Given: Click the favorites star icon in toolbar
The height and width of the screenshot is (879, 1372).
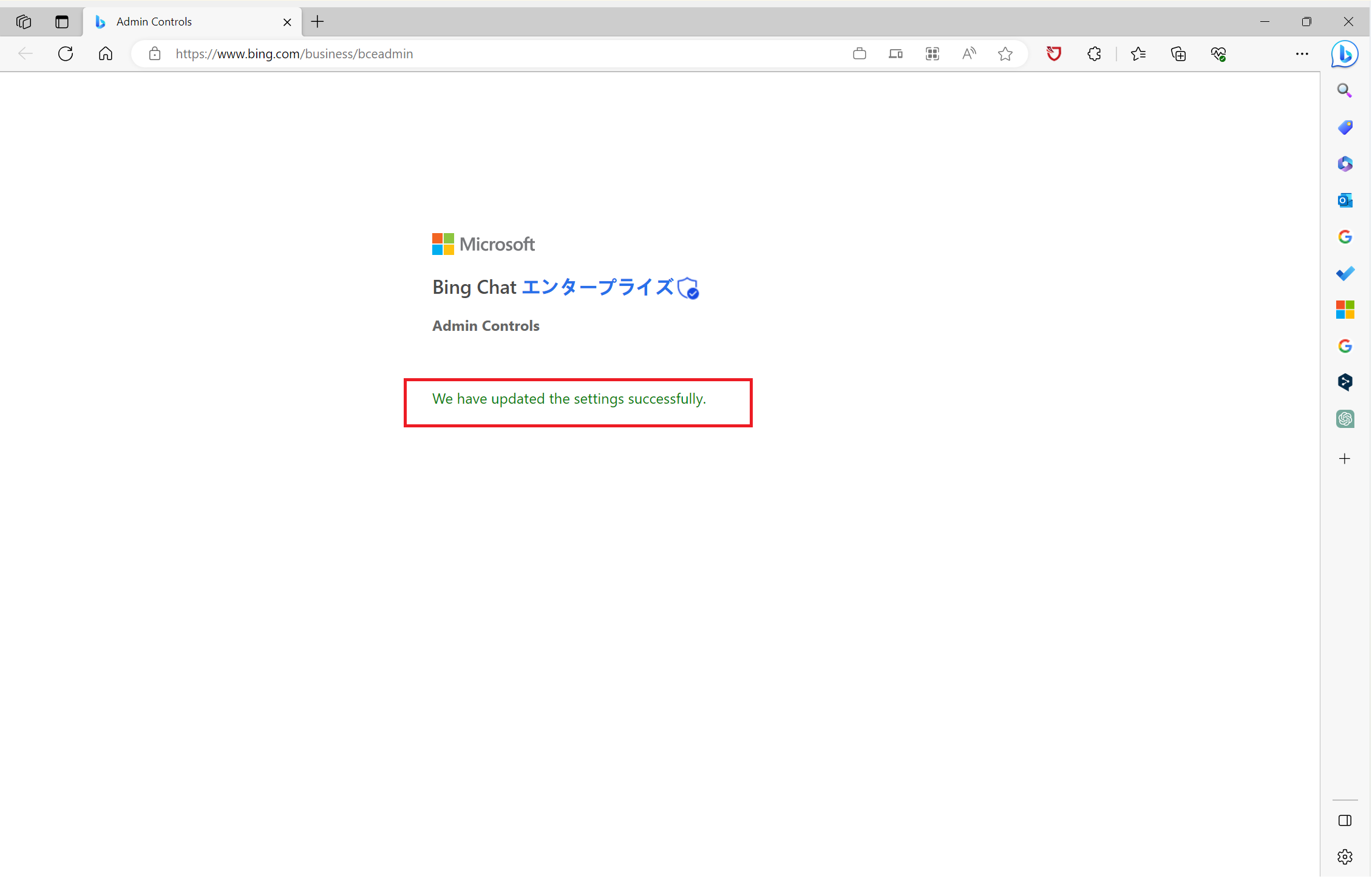Looking at the screenshot, I should coord(1005,54).
